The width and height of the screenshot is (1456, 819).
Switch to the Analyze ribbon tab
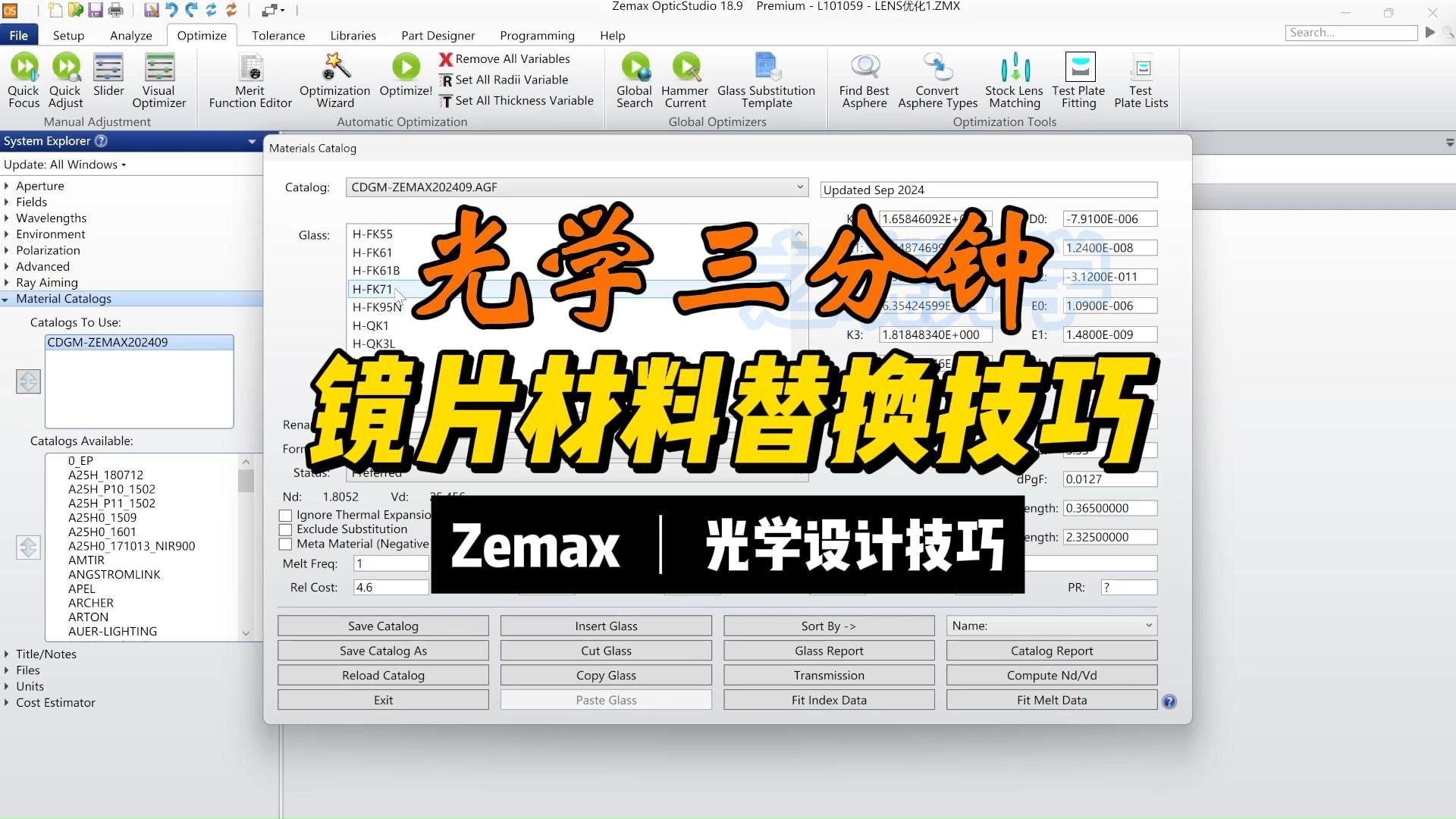130,35
